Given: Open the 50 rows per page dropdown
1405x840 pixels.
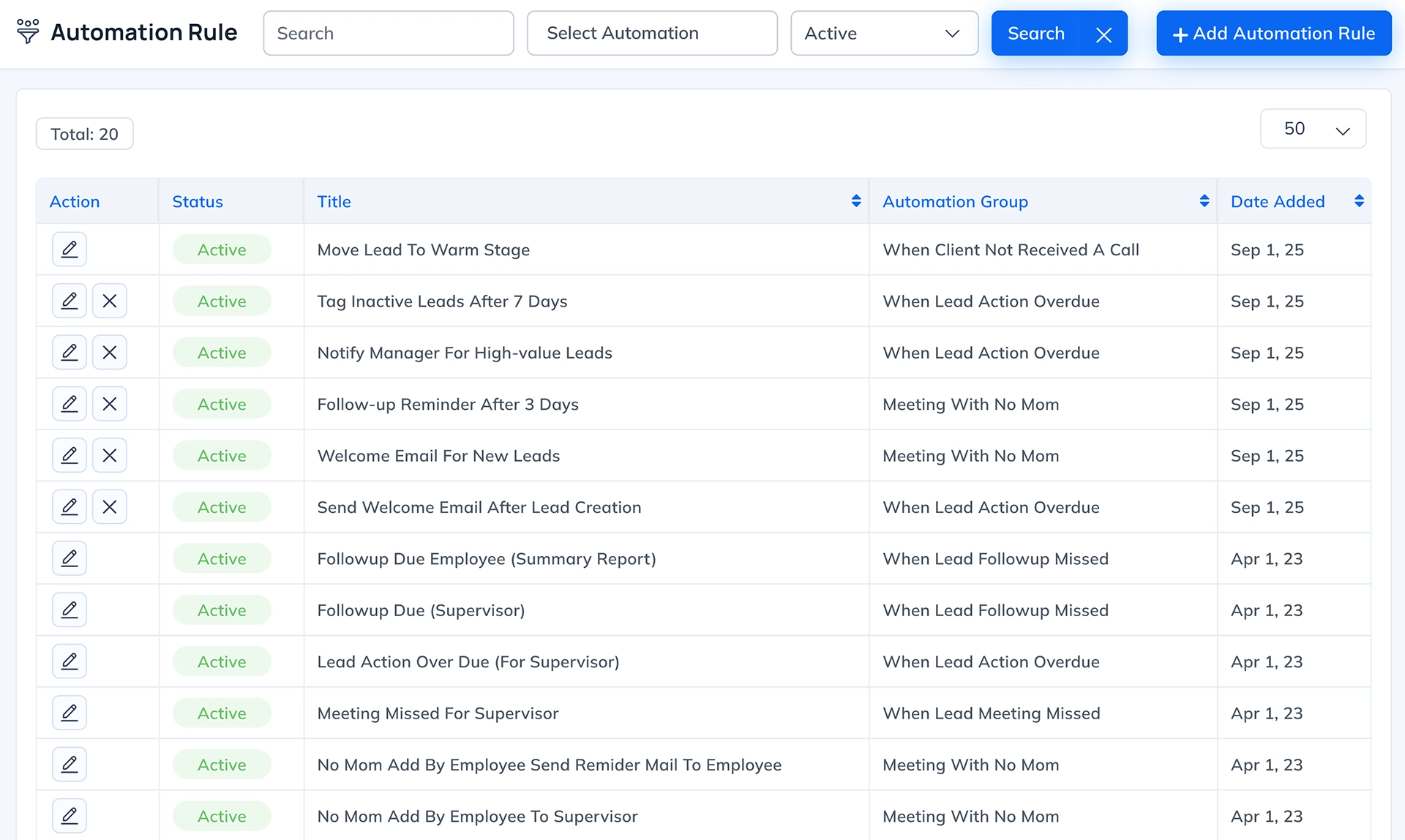Looking at the screenshot, I should pyautogui.click(x=1313, y=130).
